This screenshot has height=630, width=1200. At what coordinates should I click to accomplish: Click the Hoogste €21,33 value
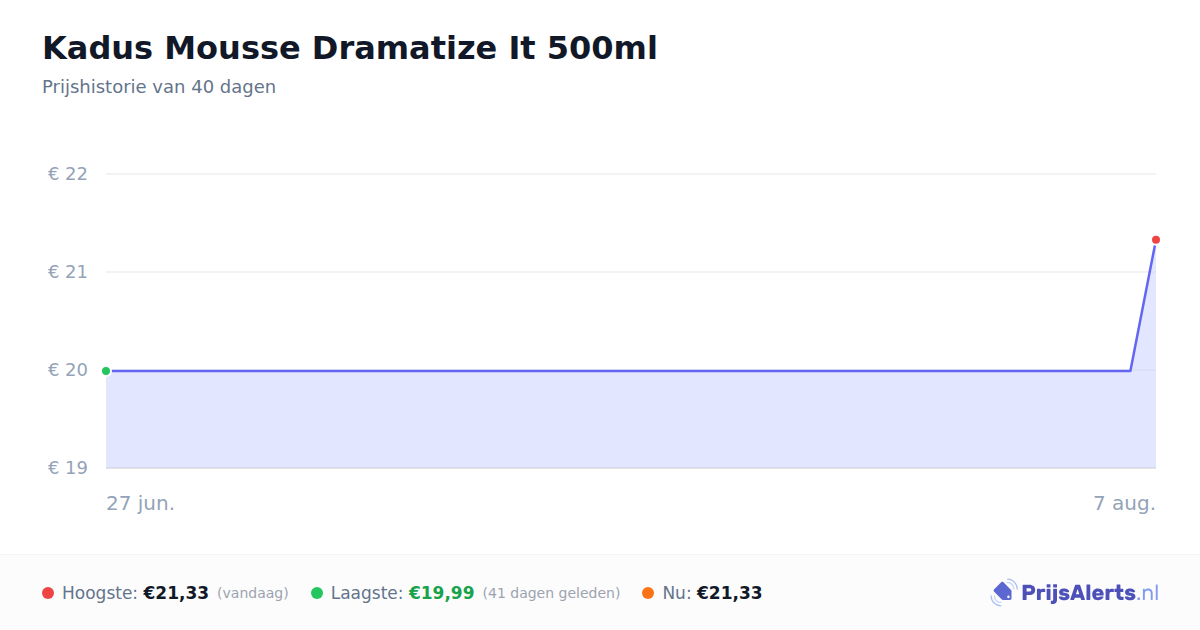(176, 593)
